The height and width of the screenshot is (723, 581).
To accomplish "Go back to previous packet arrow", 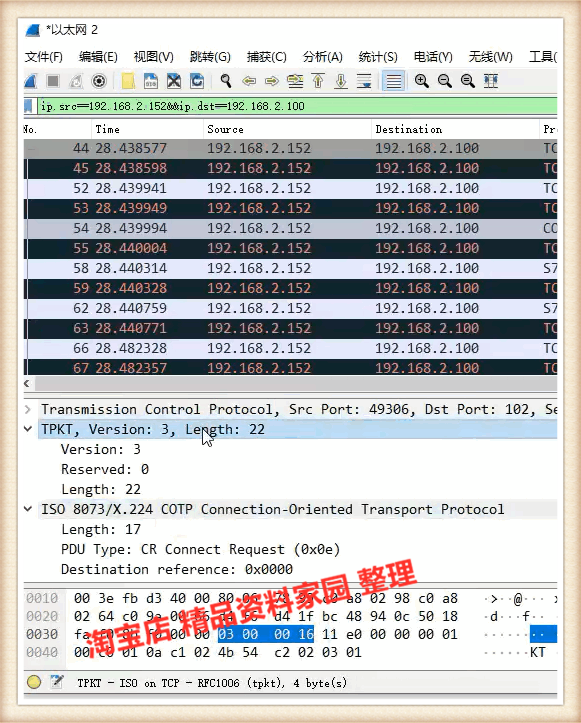I will pos(249,82).
